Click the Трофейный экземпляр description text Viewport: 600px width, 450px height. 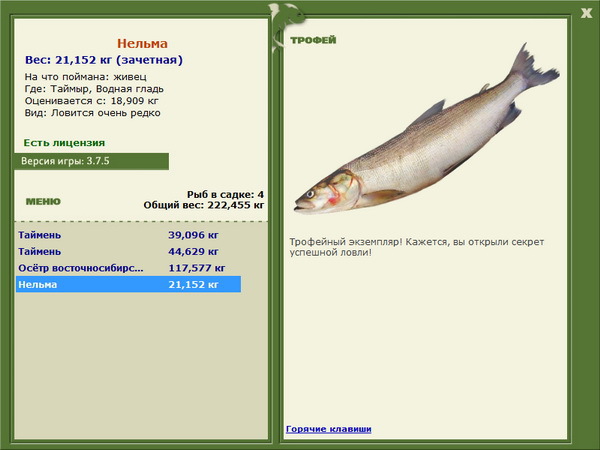pyautogui.click(x=417, y=247)
